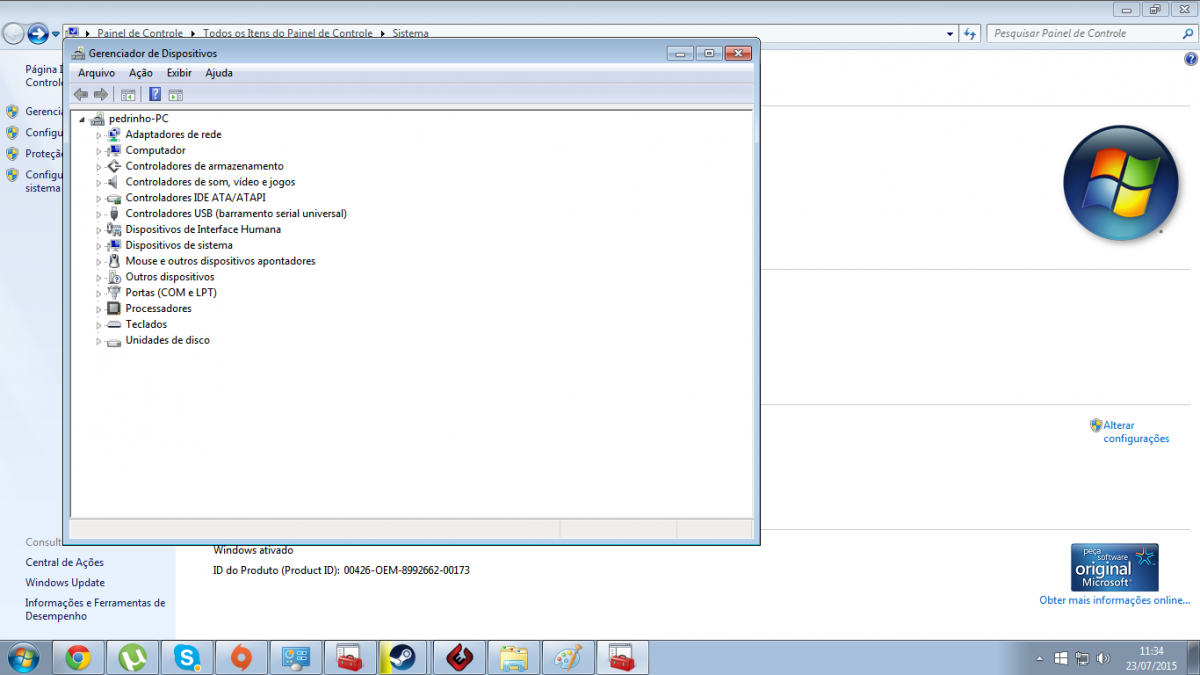
Task: Collapse the pedrinho-PC root node
Action: click(x=82, y=119)
